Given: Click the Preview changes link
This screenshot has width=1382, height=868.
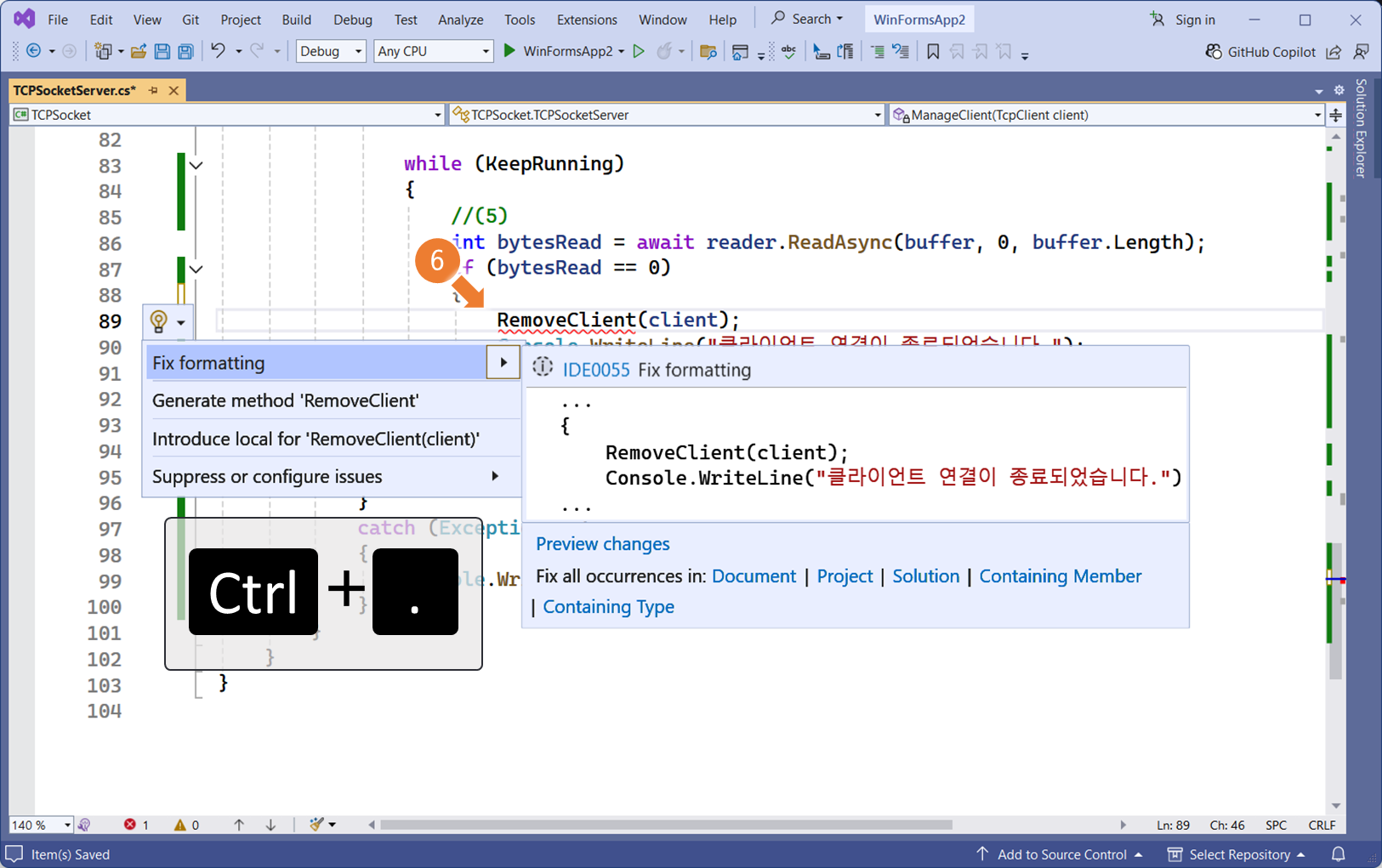Looking at the screenshot, I should (x=603, y=544).
